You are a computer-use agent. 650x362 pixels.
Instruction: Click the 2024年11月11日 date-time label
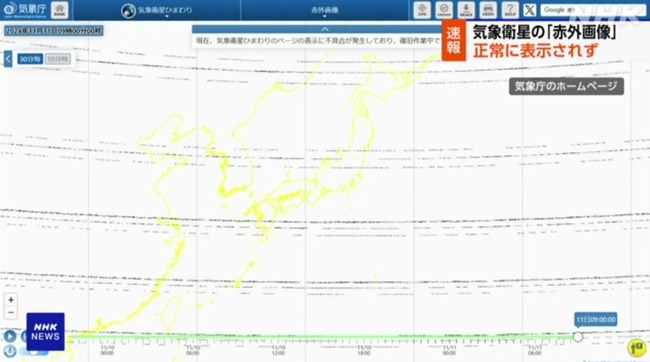tap(54, 31)
